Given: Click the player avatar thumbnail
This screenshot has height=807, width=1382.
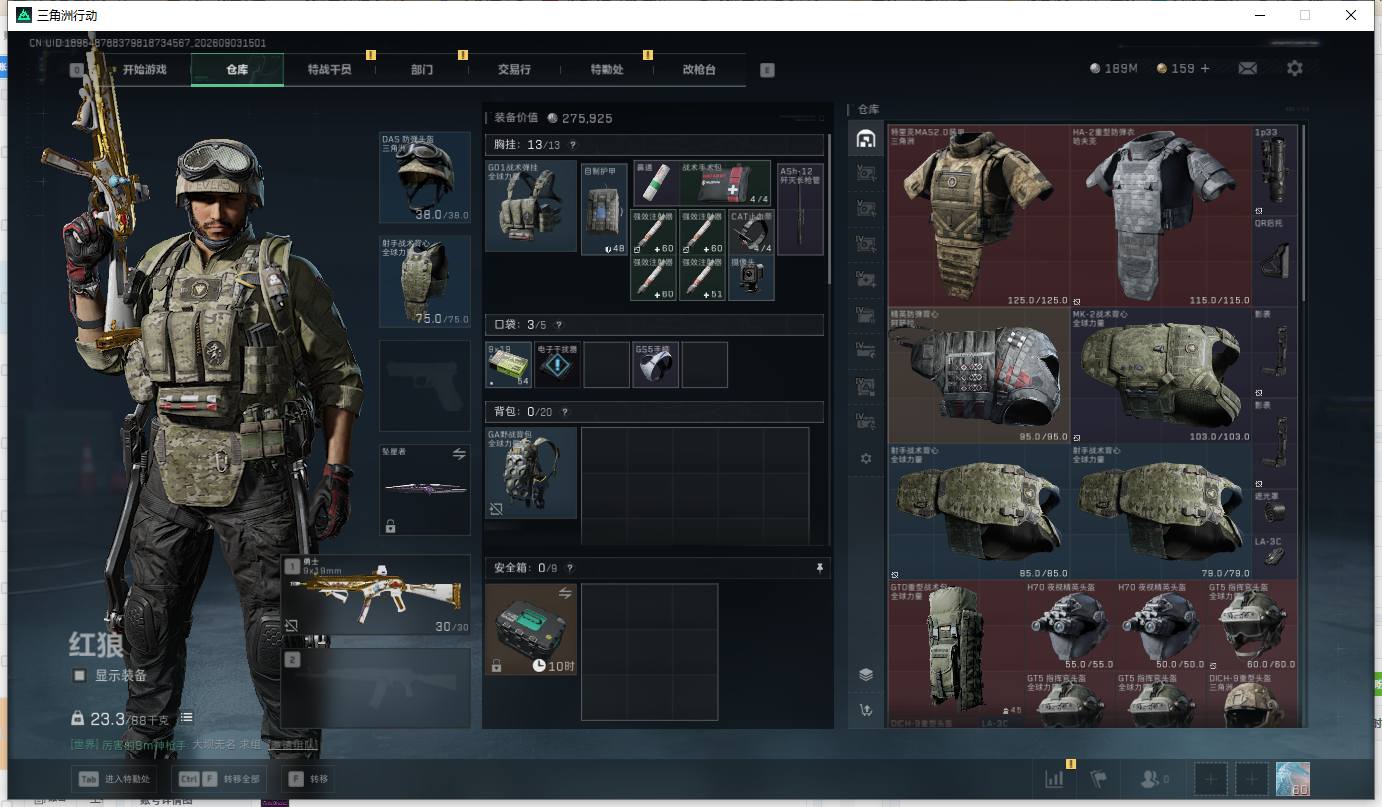Looking at the screenshot, I should 1293,779.
